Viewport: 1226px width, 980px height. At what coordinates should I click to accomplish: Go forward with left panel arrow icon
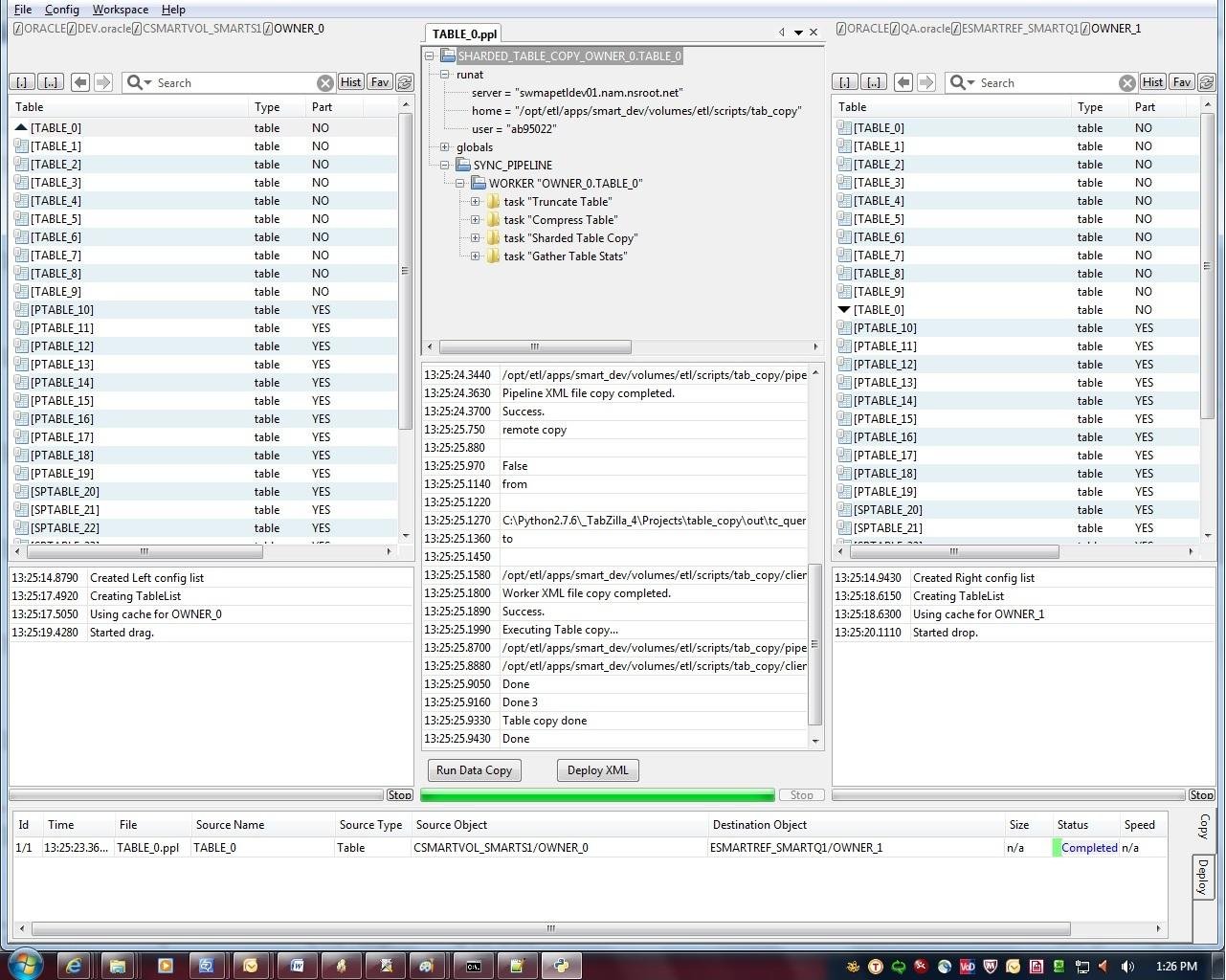[x=103, y=82]
